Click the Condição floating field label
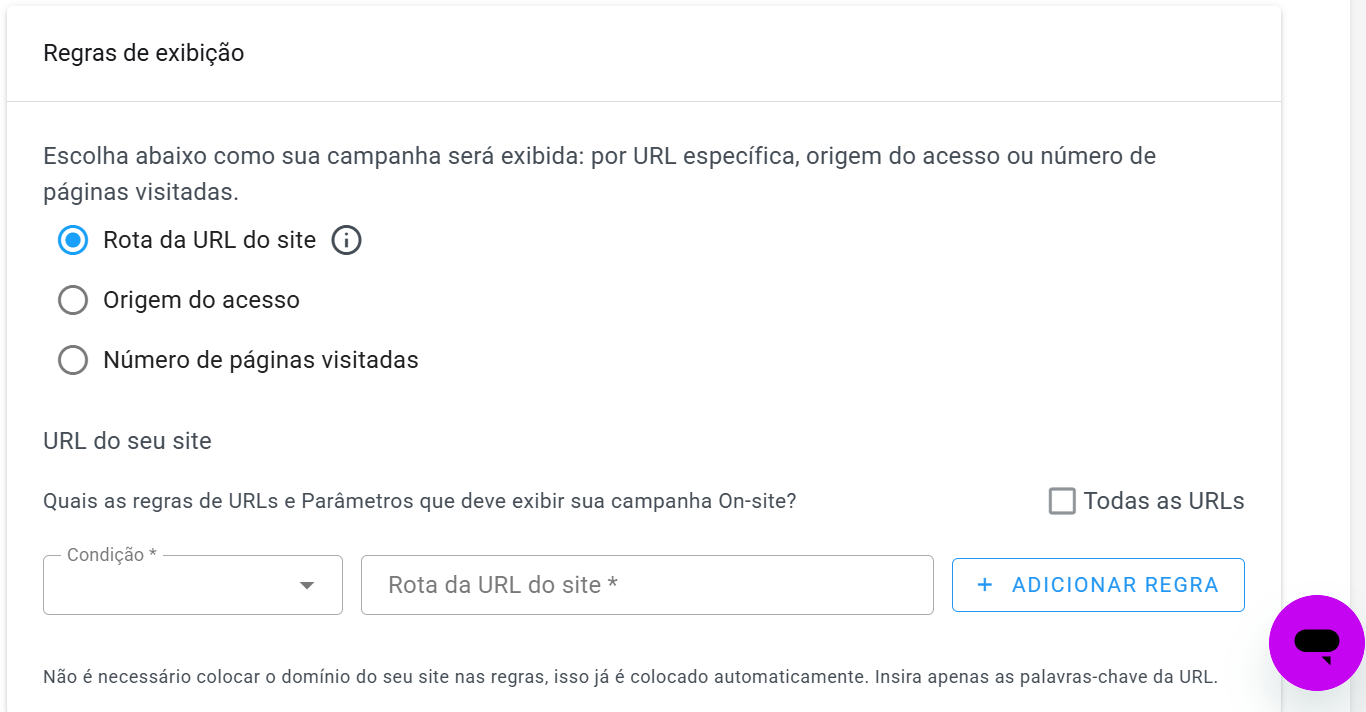 coord(111,555)
